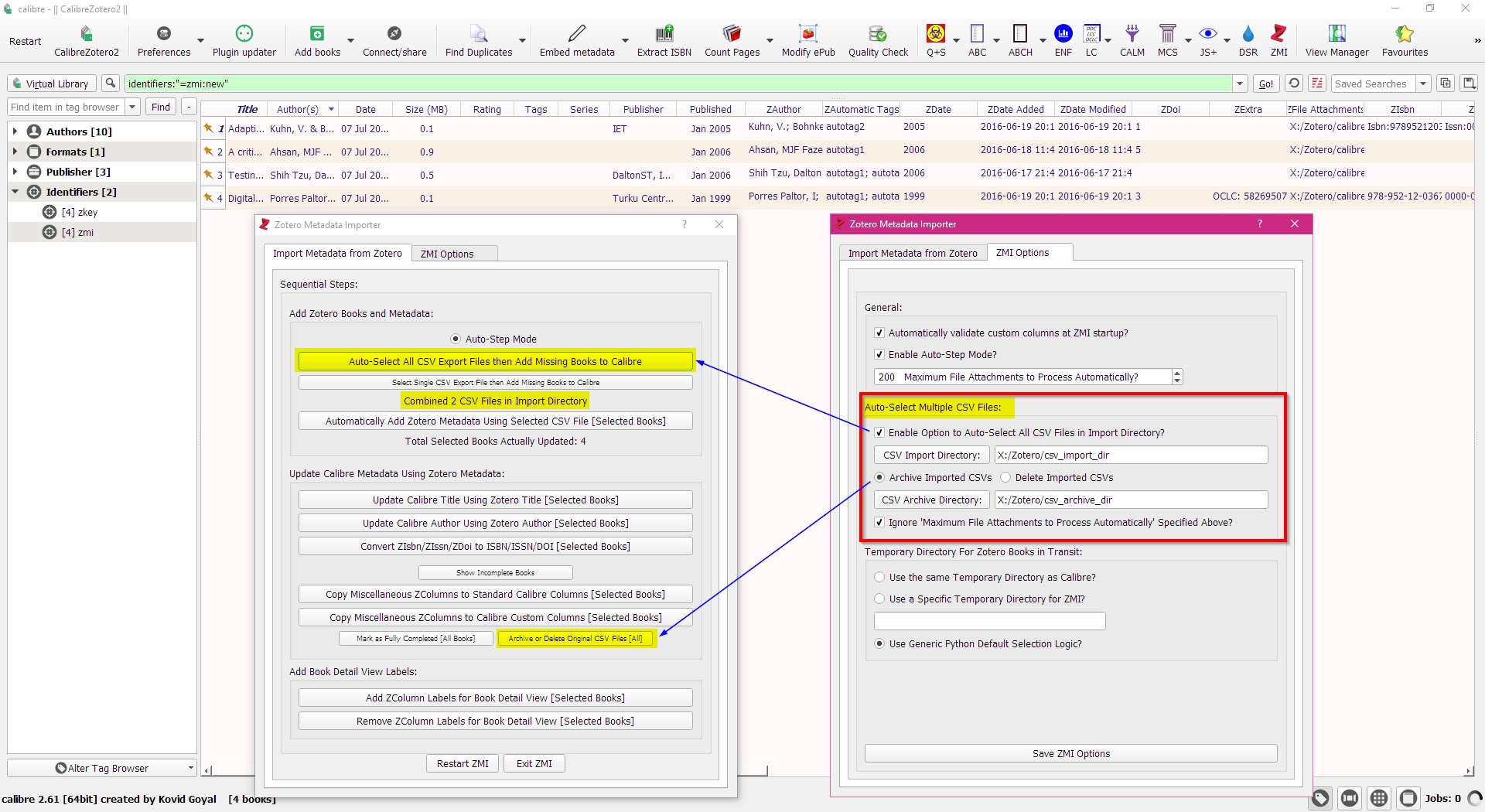
Task: Click the Embed metadata pencil icon
Action: (x=577, y=34)
